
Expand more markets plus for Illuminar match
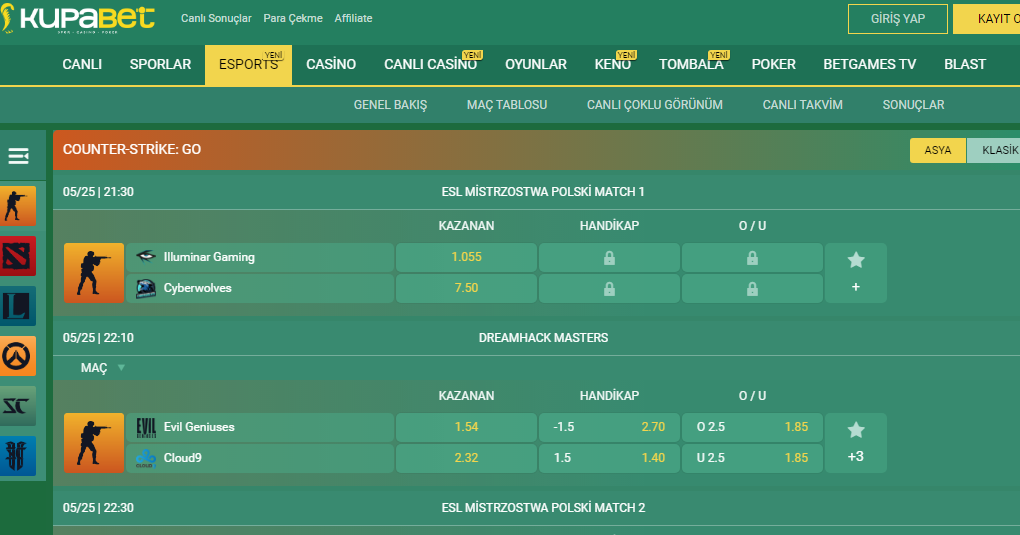(x=856, y=287)
